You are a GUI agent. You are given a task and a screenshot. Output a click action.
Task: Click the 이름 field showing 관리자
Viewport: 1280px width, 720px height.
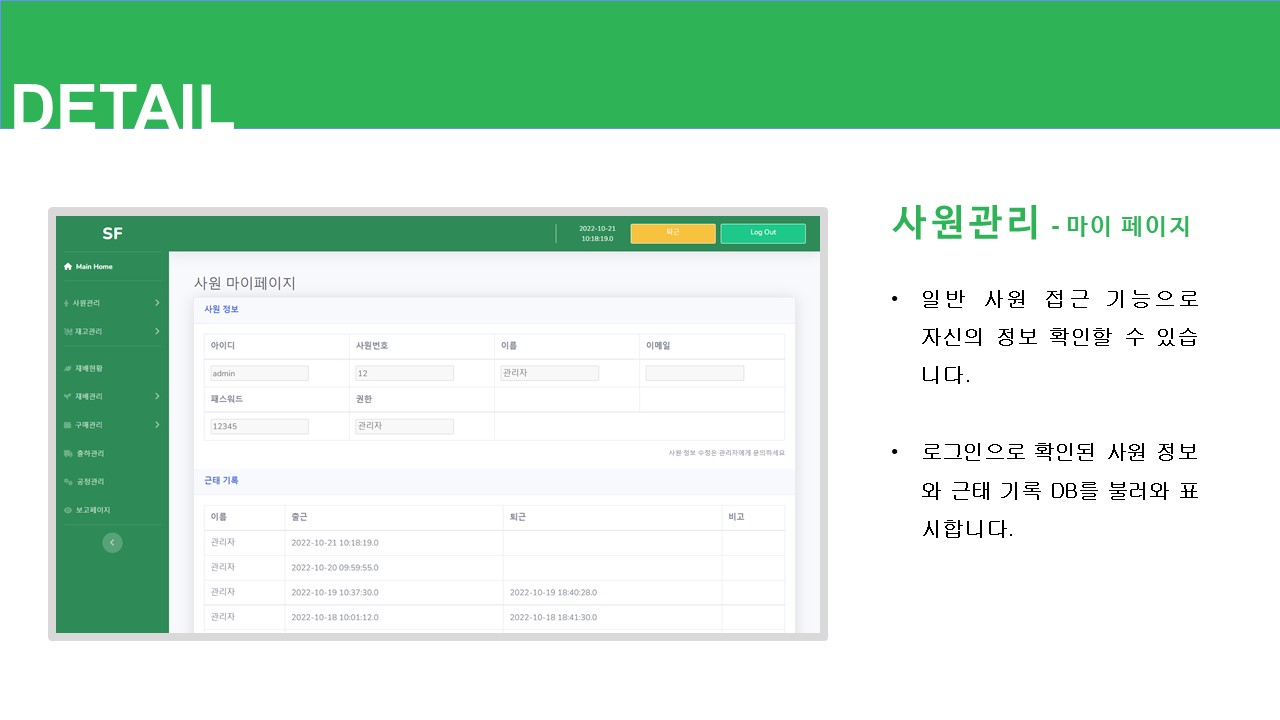(x=549, y=373)
